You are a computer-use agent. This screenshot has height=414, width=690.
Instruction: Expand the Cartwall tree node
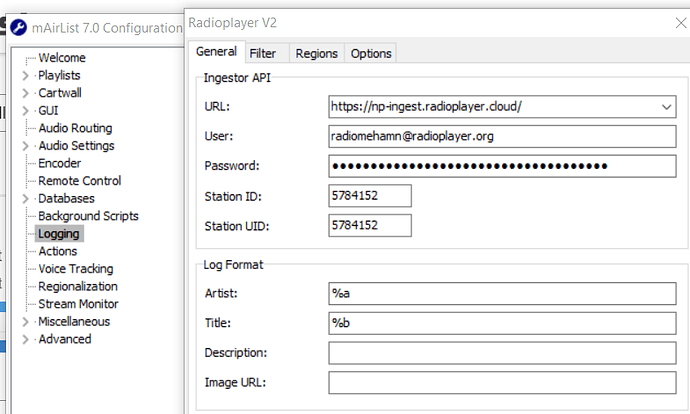(x=26, y=93)
